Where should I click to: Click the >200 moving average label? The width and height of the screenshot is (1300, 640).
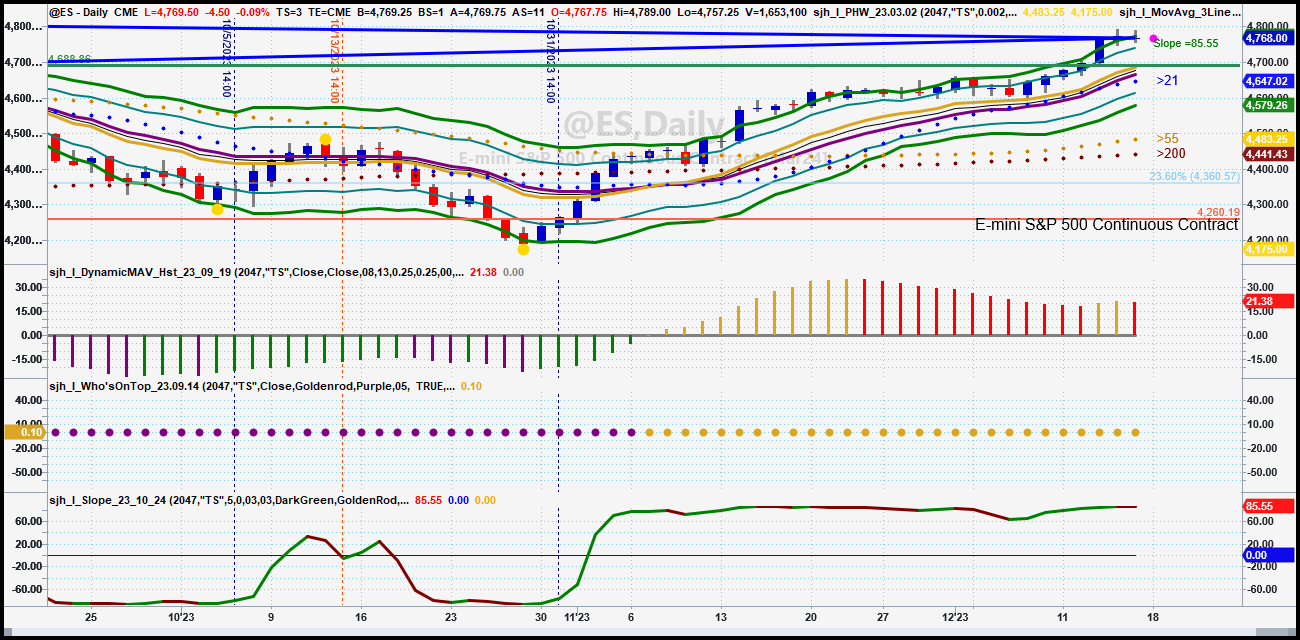click(x=1171, y=154)
